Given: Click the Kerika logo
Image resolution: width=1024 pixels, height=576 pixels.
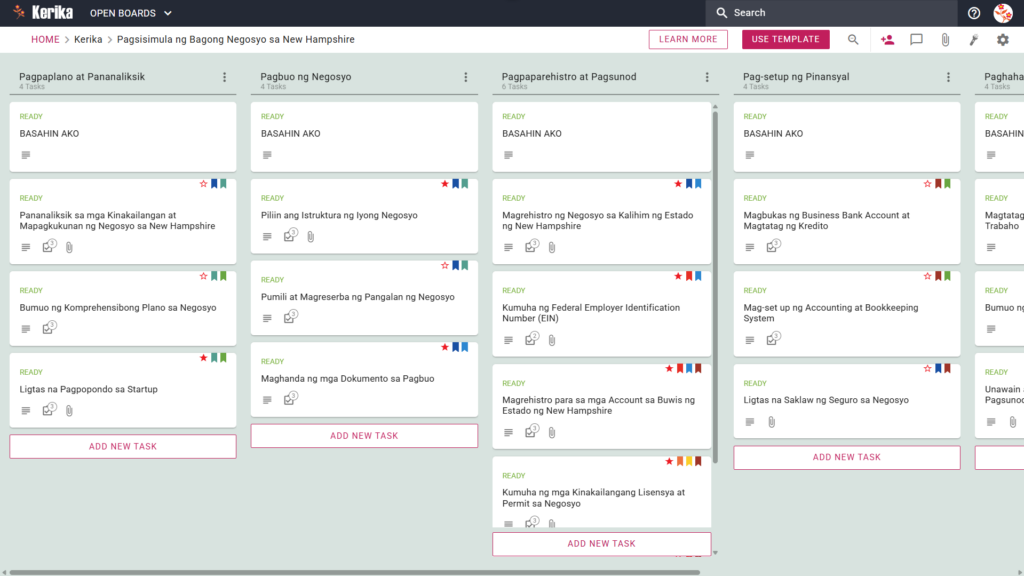Looking at the screenshot, I should click(x=43, y=12).
